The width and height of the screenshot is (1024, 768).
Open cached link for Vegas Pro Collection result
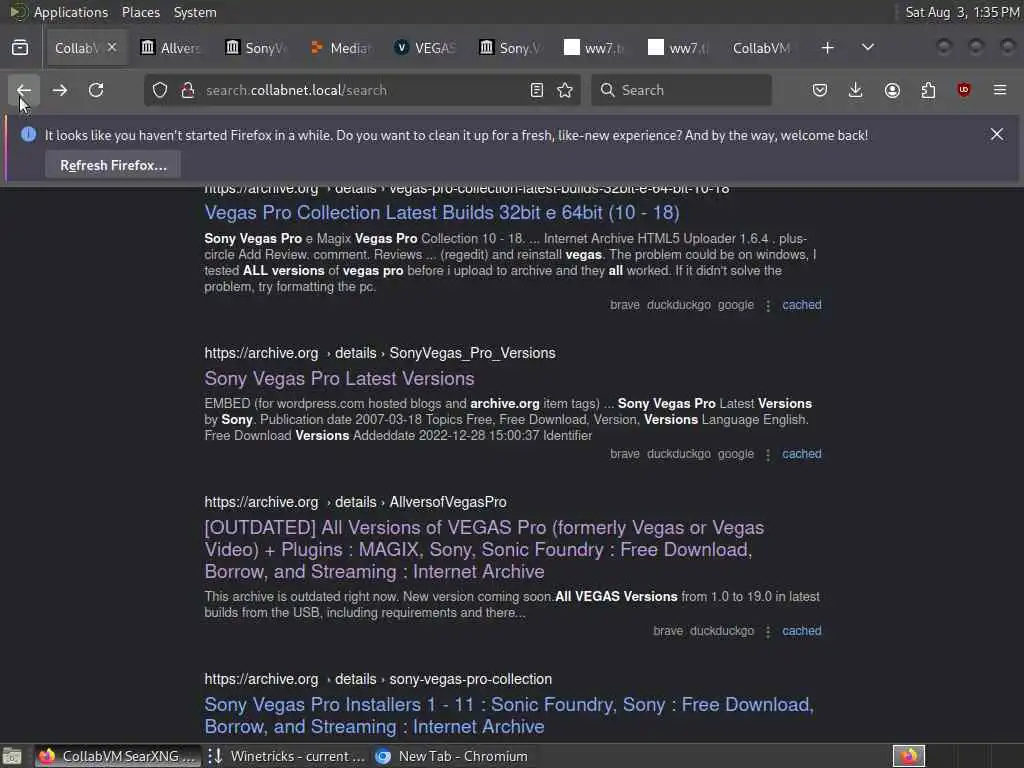coord(802,305)
